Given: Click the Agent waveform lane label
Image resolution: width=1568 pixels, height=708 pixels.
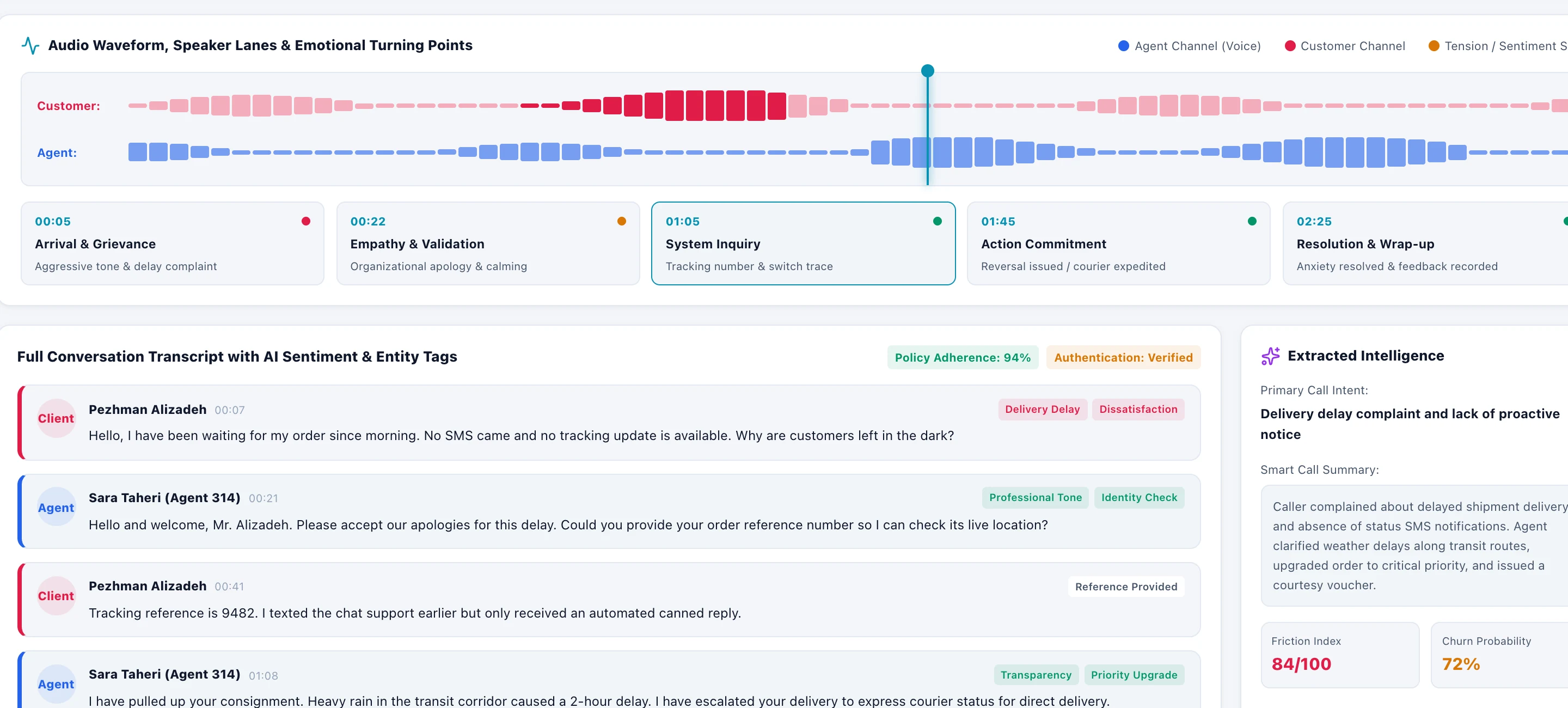Looking at the screenshot, I should (x=57, y=153).
